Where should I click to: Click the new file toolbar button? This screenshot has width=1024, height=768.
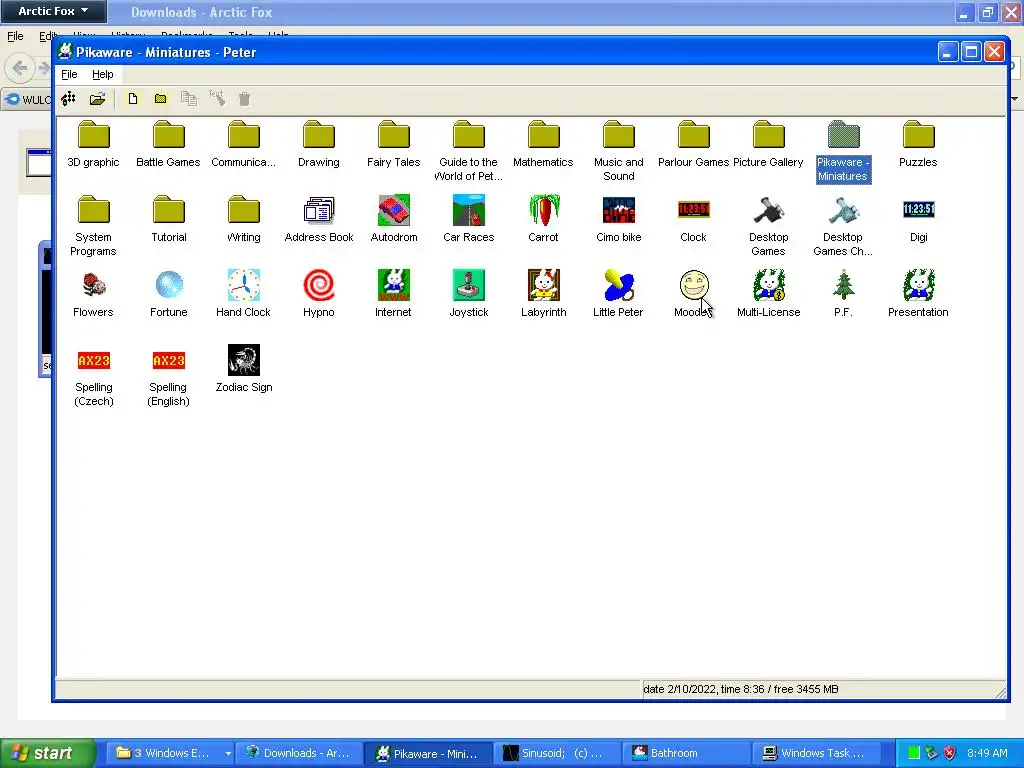[x=133, y=99]
